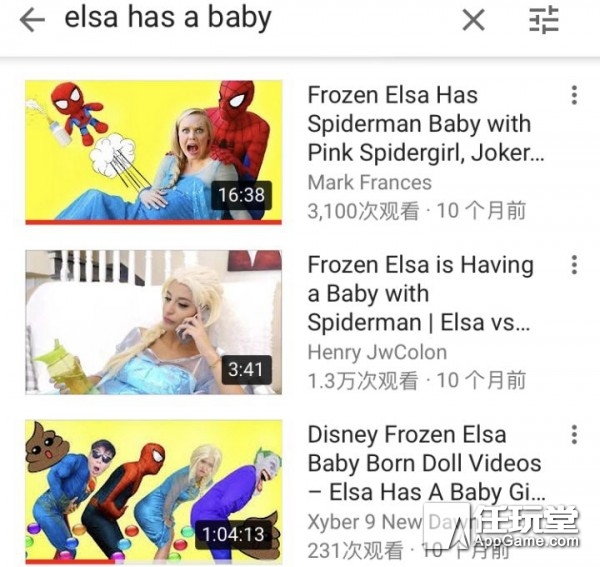
Task: Visit the Xyber 9 New Dawn channel name
Action: click(x=389, y=522)
